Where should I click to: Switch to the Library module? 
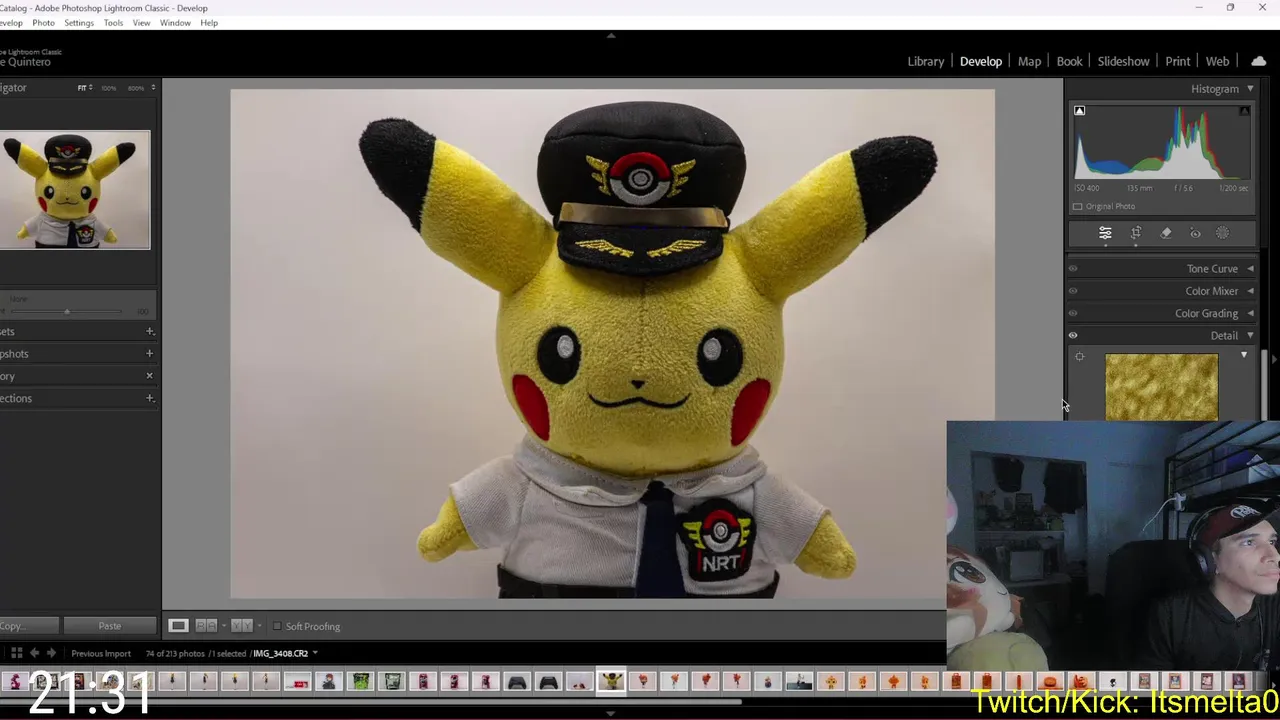pos(925,61)
